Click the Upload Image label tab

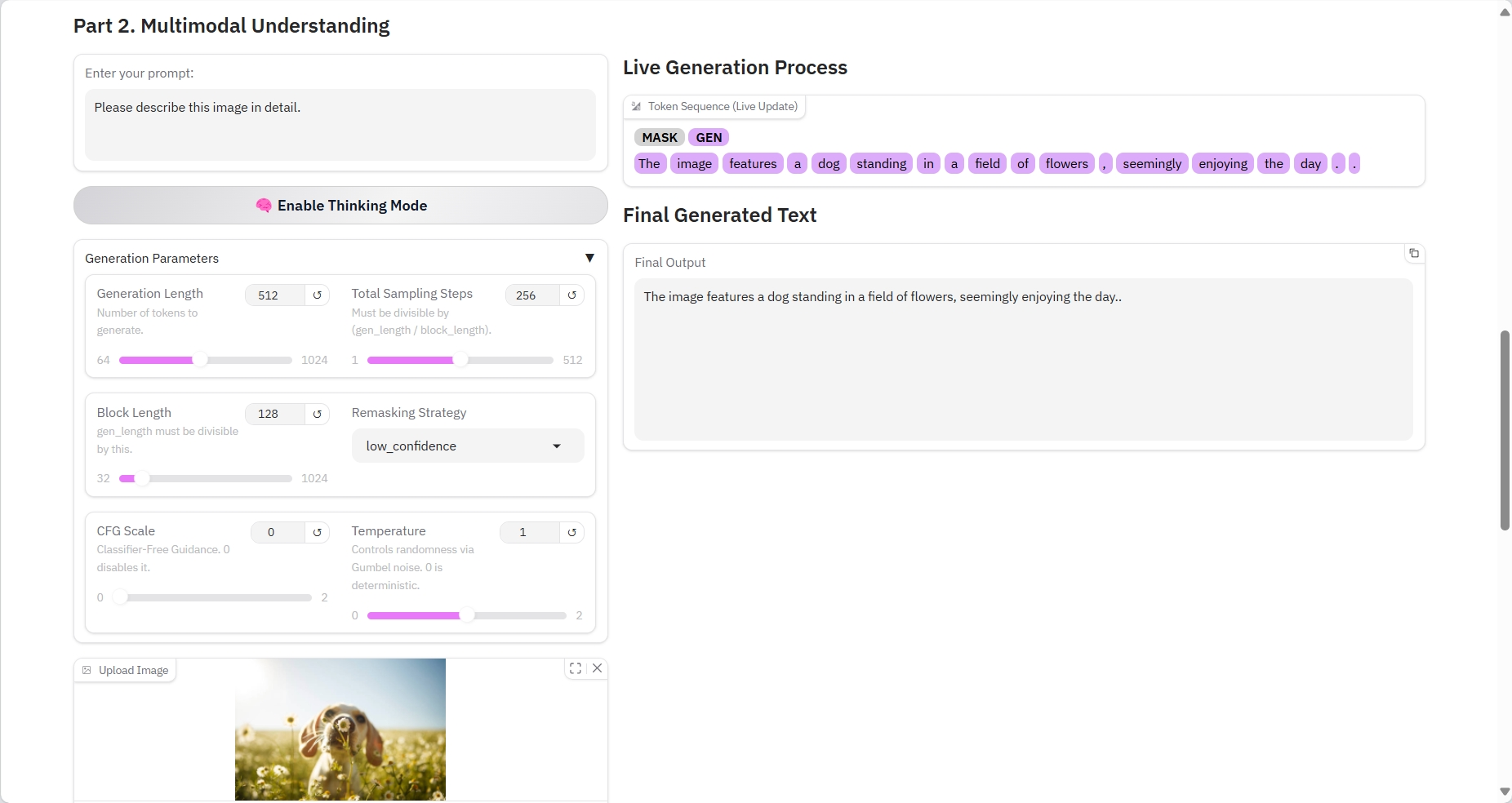click(126, 671)
